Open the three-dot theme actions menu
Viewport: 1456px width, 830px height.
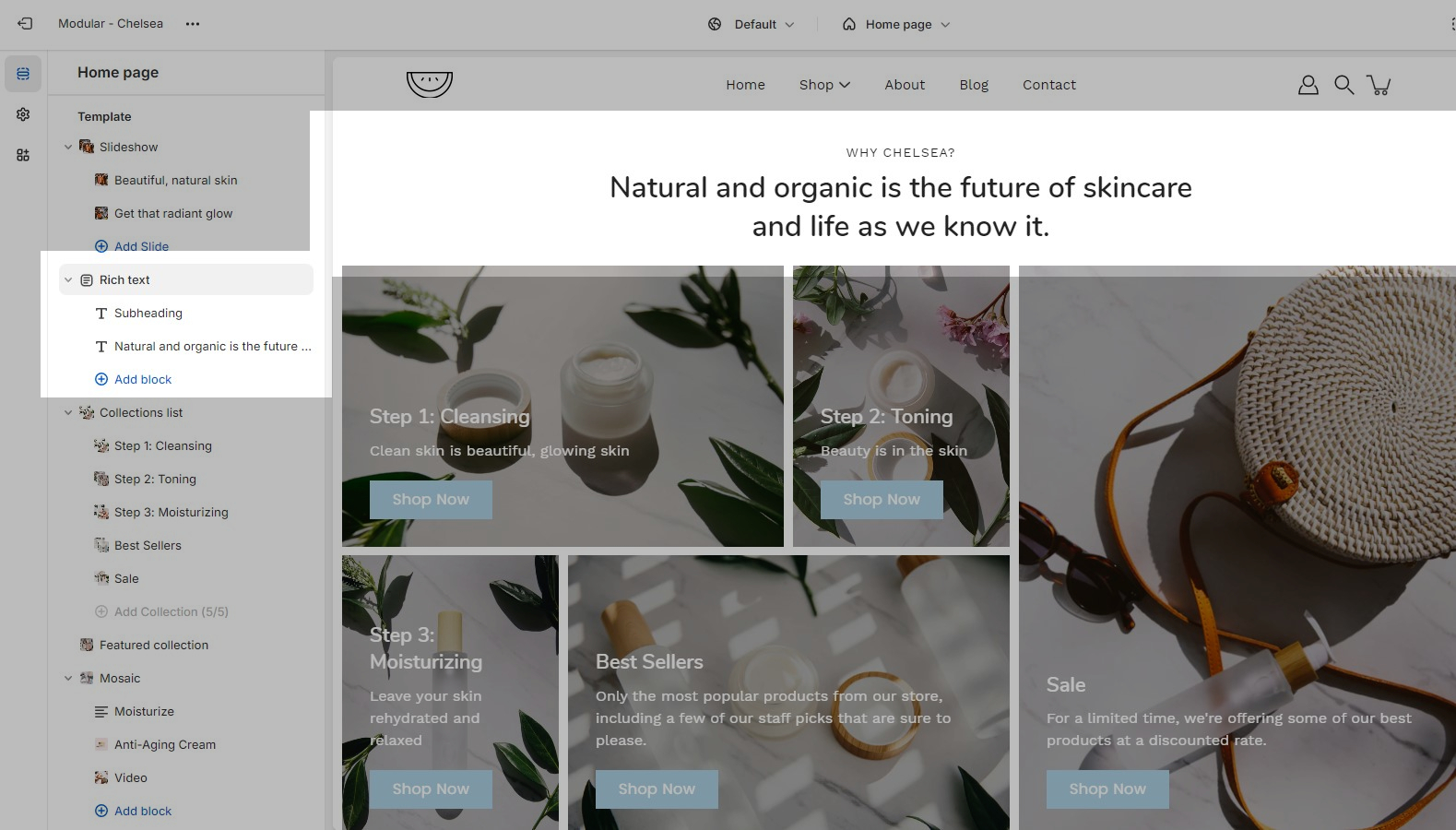(x=192, y=24)
